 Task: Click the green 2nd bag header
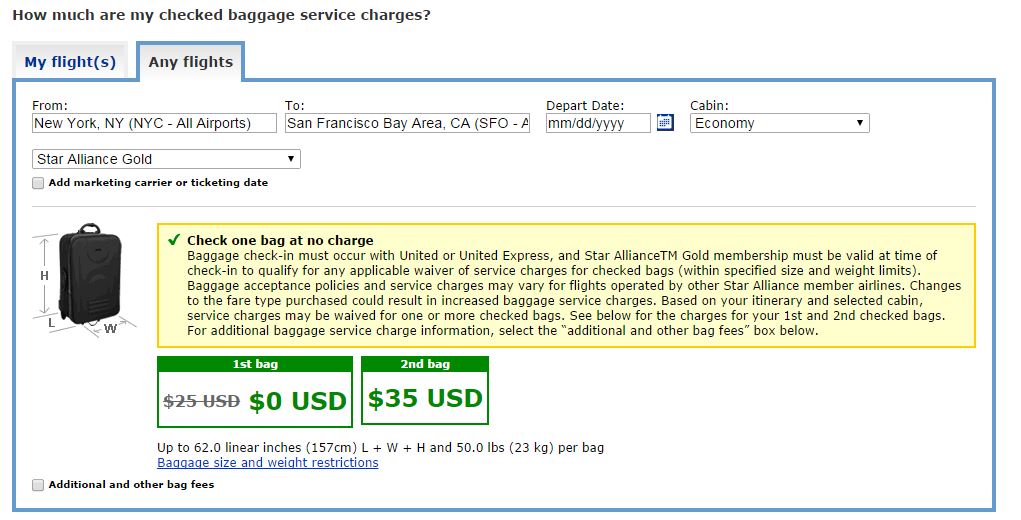(425, 365)
